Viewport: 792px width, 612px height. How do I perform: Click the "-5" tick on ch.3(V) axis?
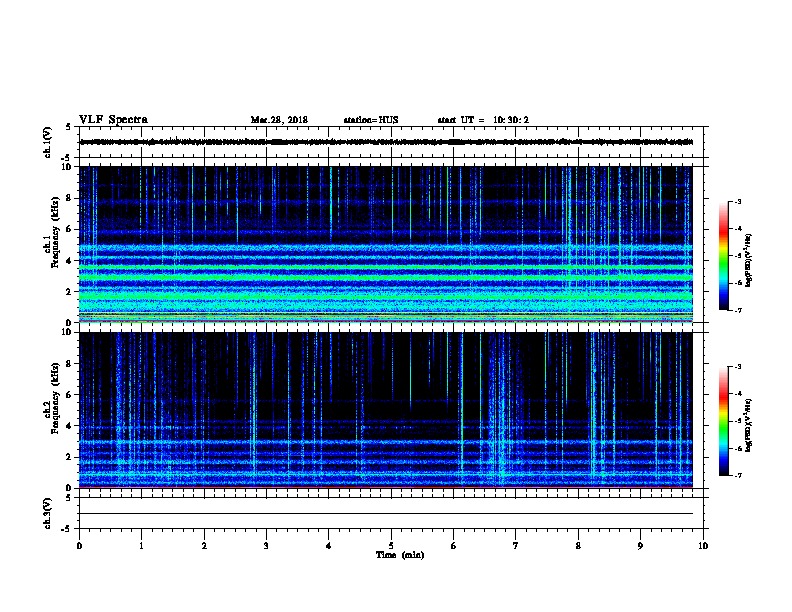[67, 529]
